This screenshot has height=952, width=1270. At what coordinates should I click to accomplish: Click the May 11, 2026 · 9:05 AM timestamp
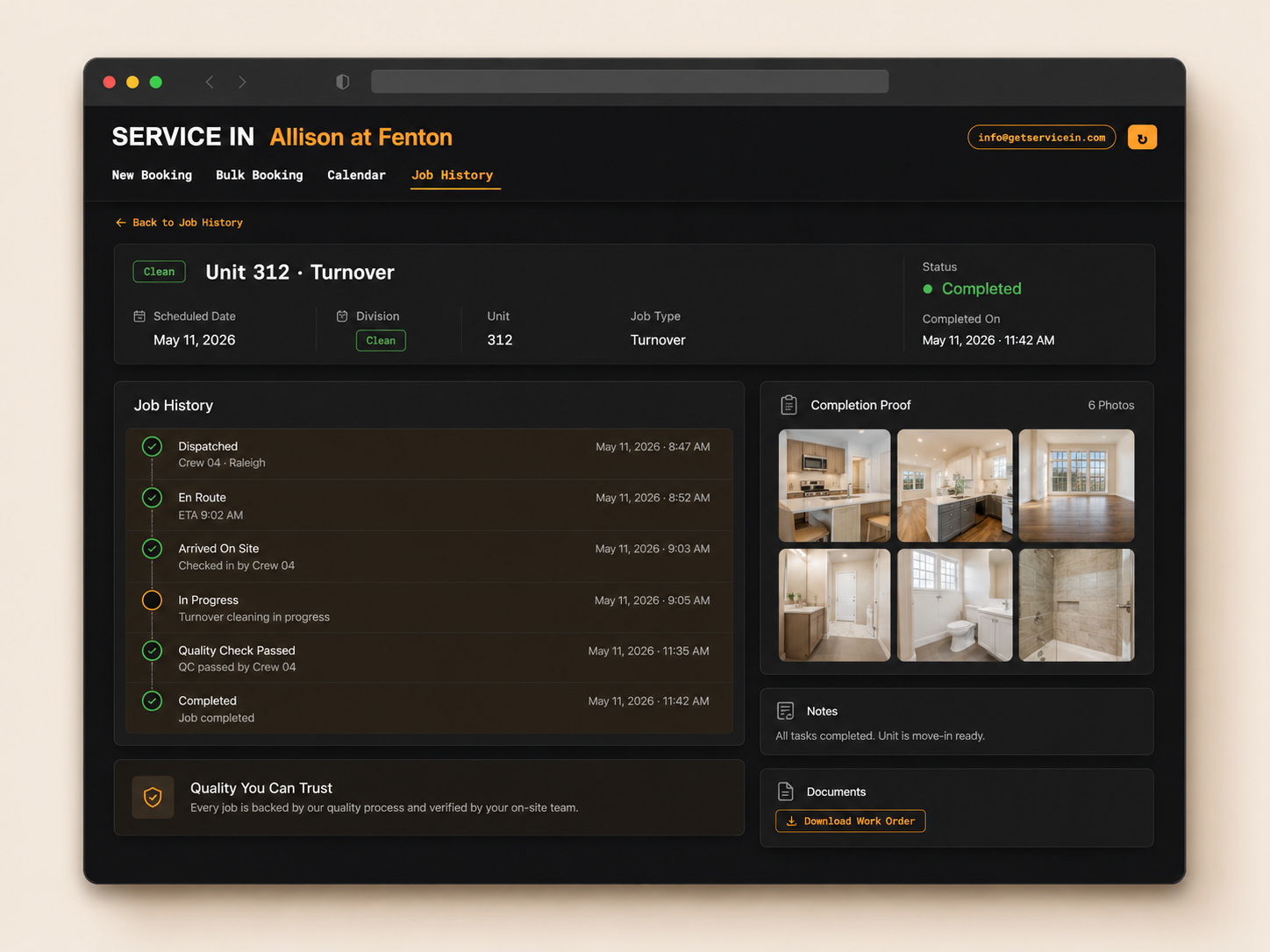(x=653, y=600)
